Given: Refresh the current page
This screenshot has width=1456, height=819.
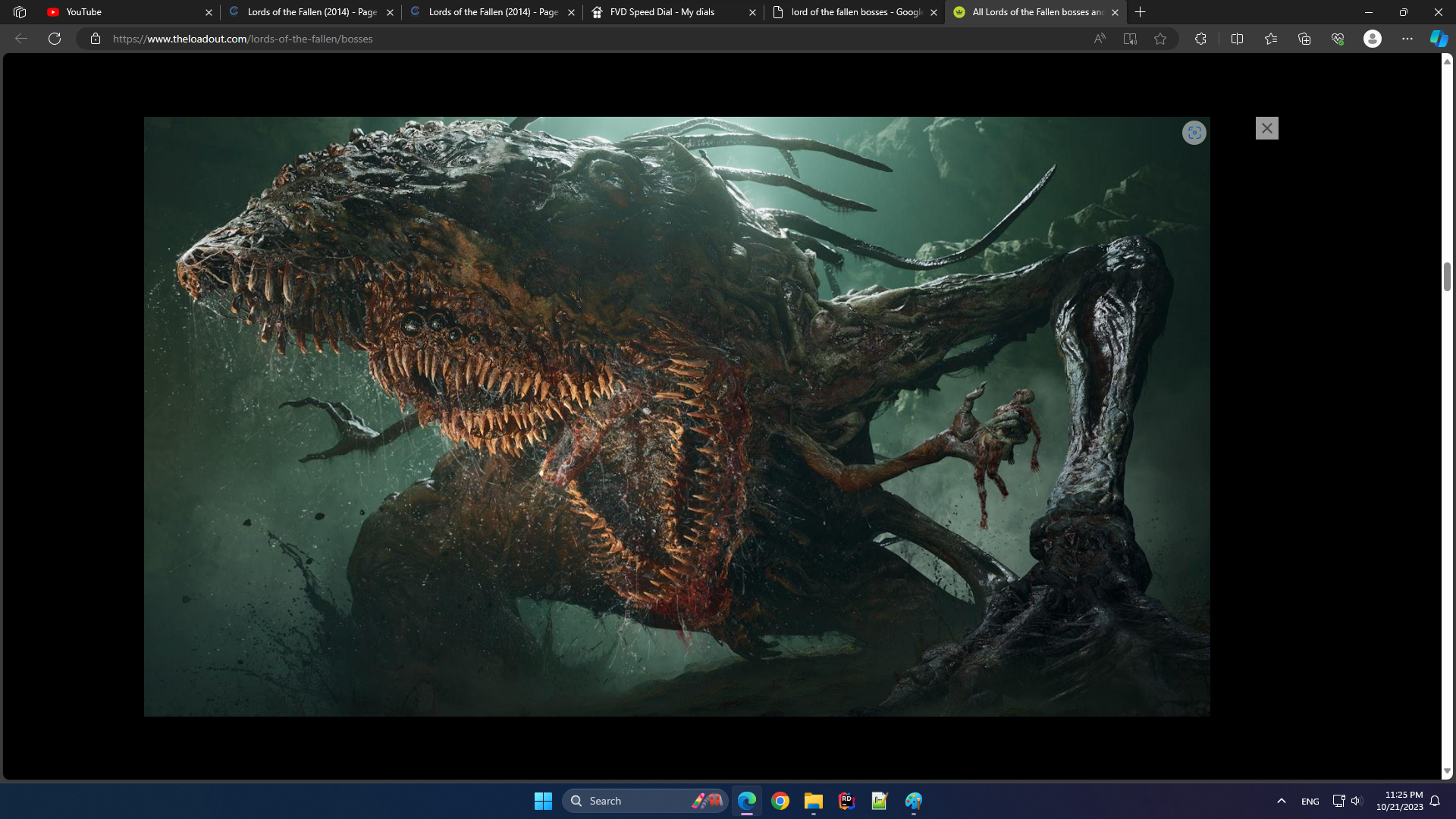Looking at the screenshot, I should click(55, 39).
